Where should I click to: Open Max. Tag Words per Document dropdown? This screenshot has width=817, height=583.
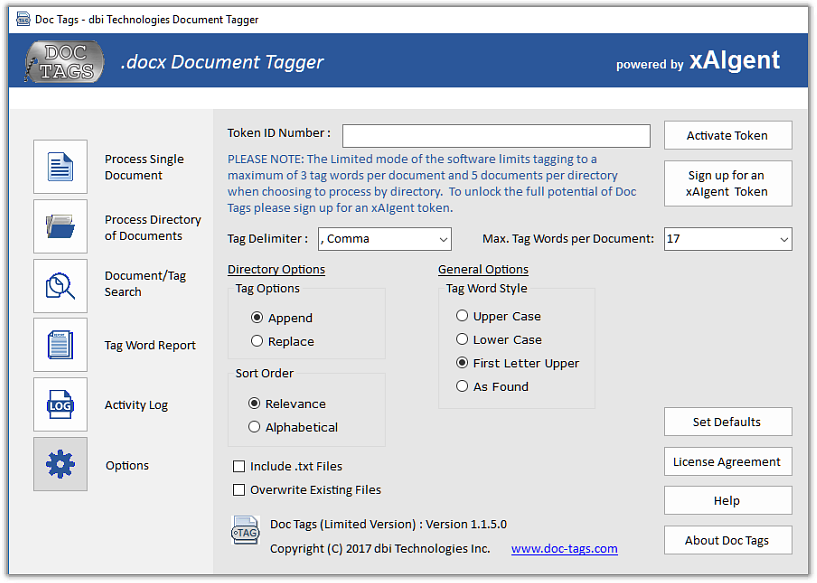pyautogui.click(x=728, y=239)
